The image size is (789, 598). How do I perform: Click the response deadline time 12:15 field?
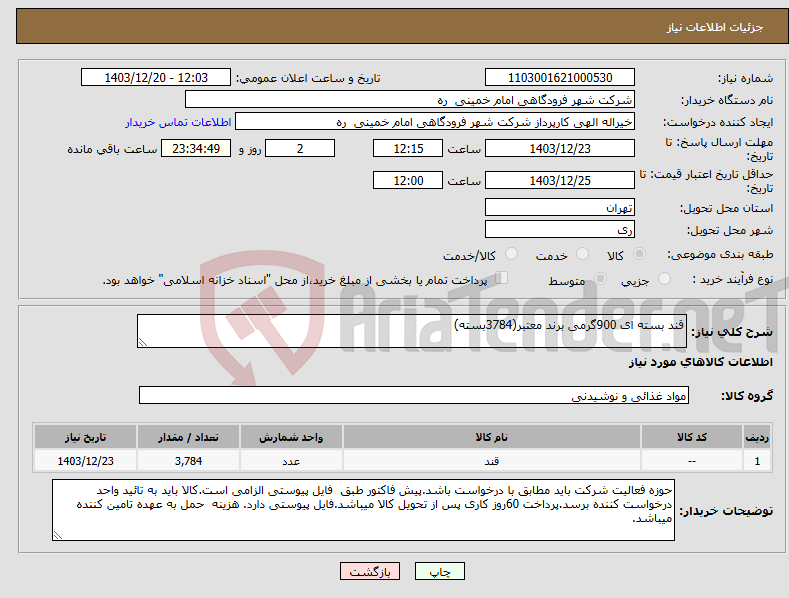[408, 148]
